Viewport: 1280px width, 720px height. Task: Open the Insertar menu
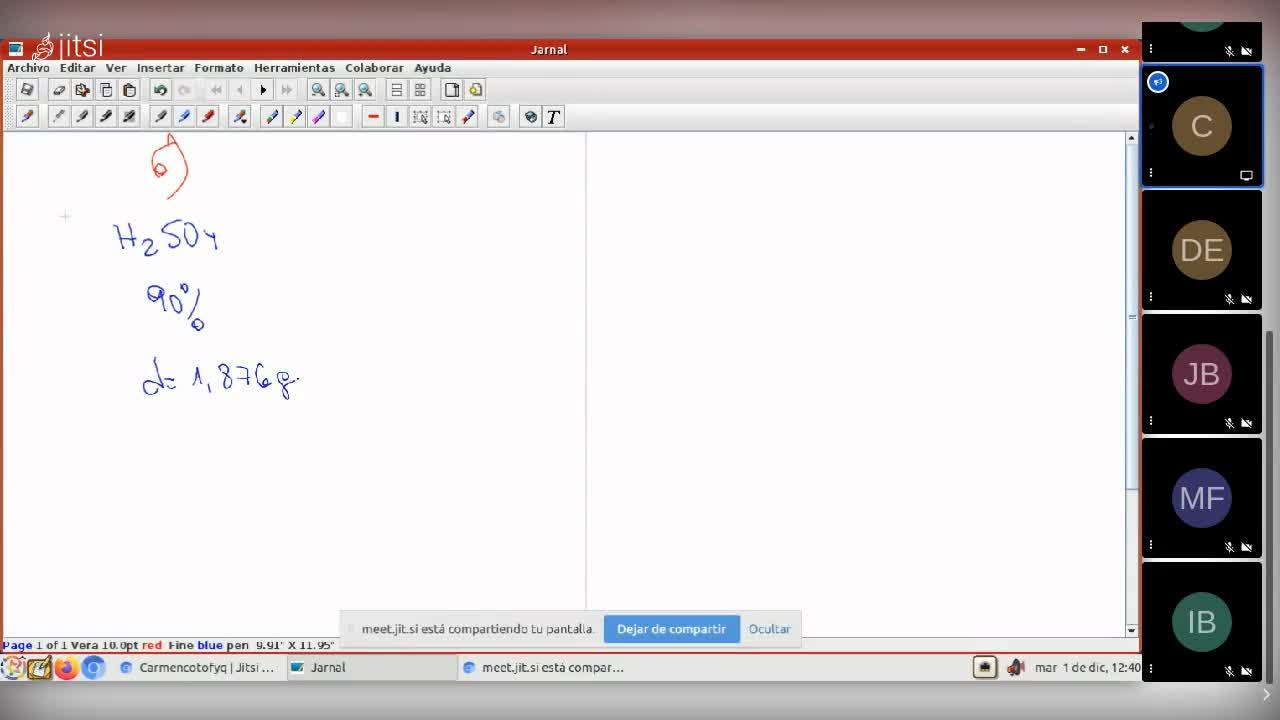click(160, 68)
